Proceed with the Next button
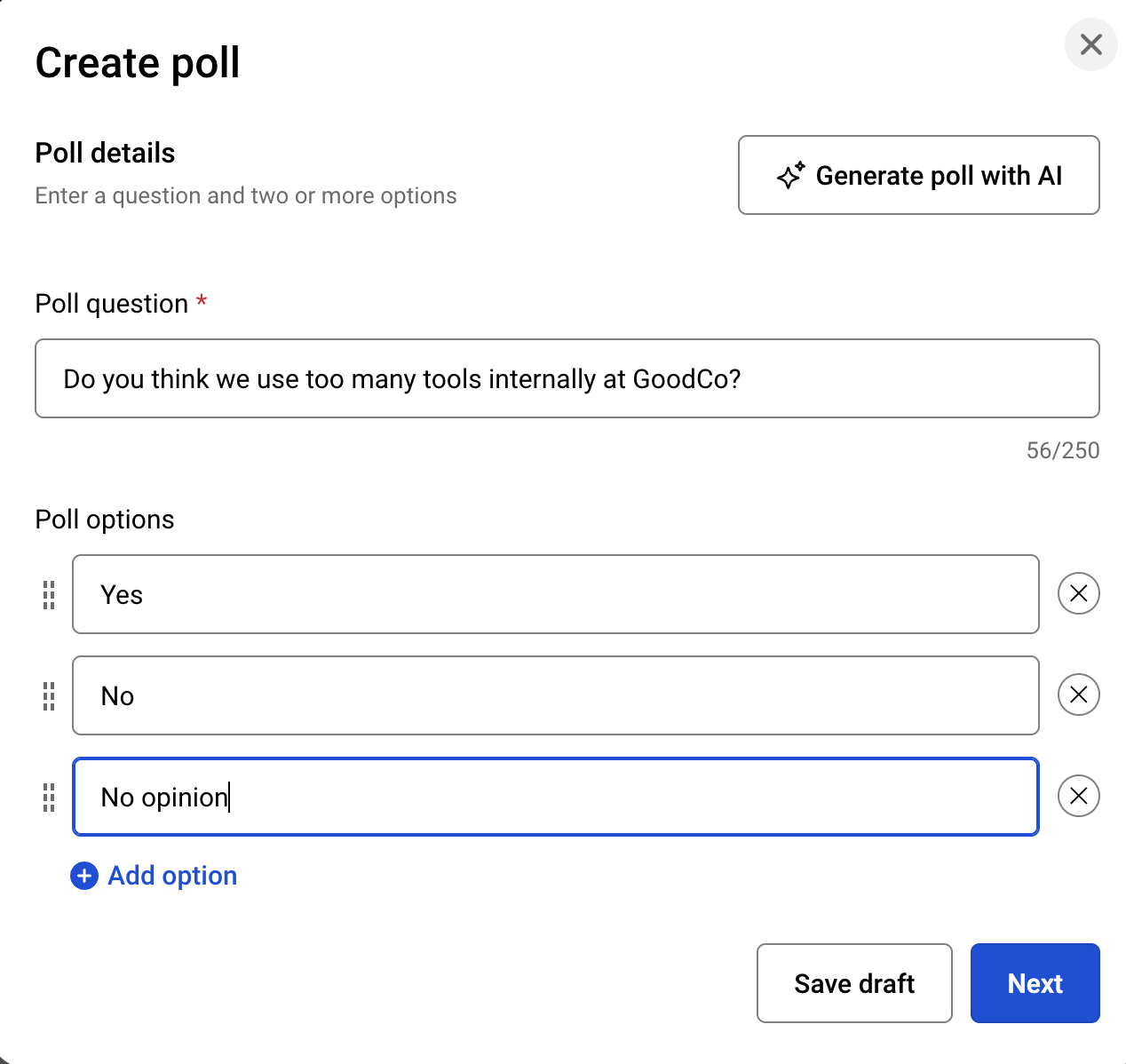1126x1064 pixels. tap(1035, 983)
